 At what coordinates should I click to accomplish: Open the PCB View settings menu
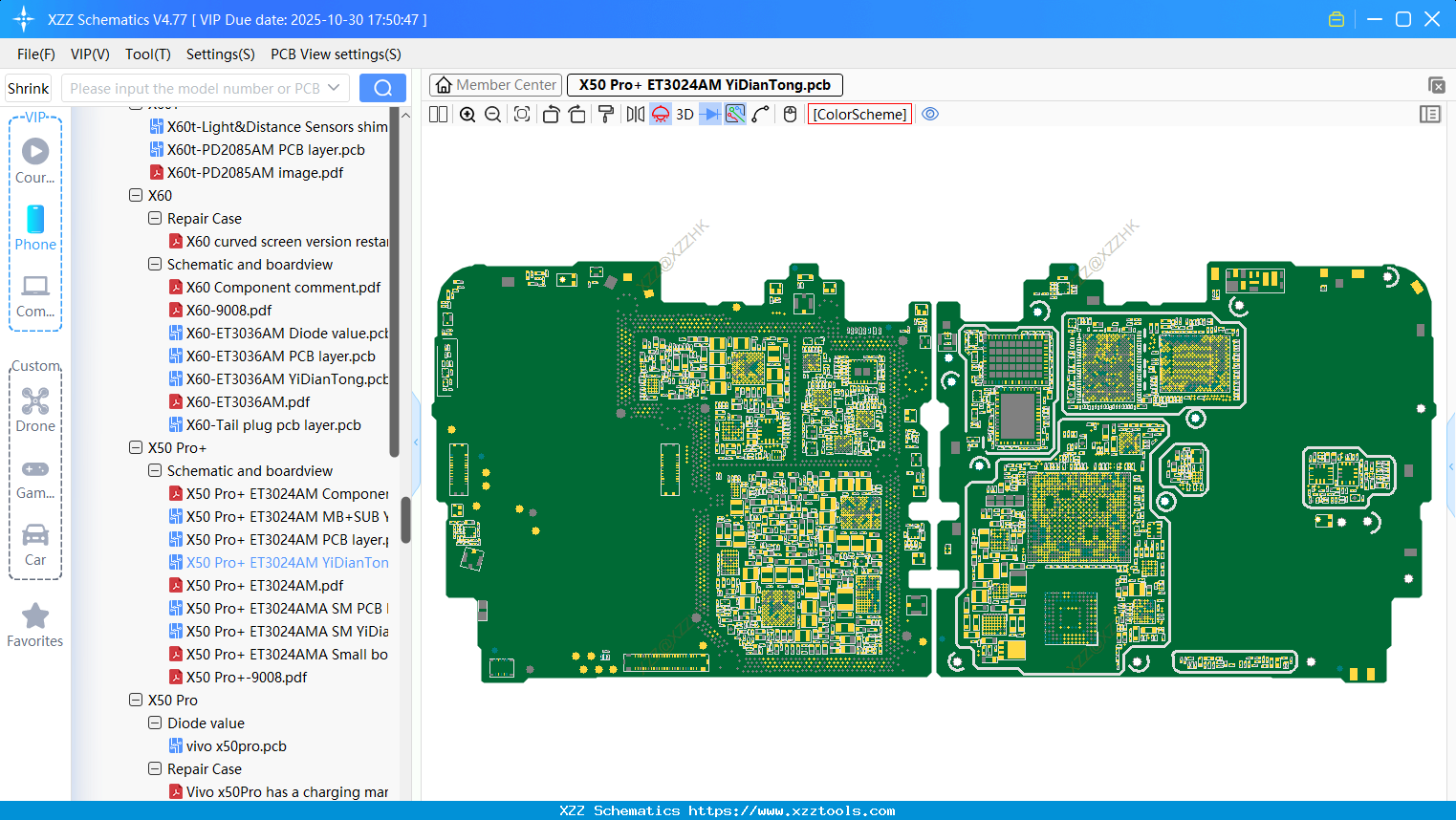tap(336, 54)
